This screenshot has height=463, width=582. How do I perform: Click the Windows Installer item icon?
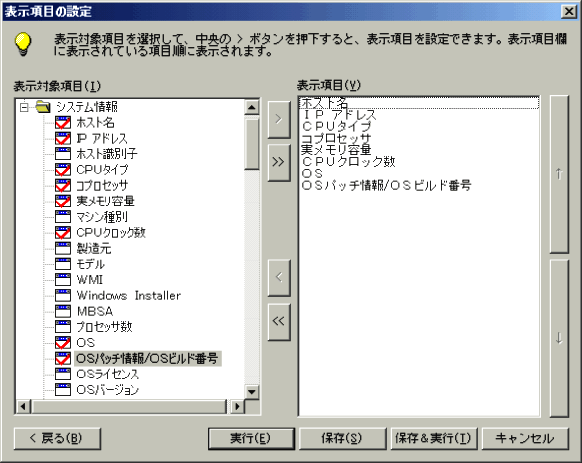pyautogui.click(x=63, y=296)
